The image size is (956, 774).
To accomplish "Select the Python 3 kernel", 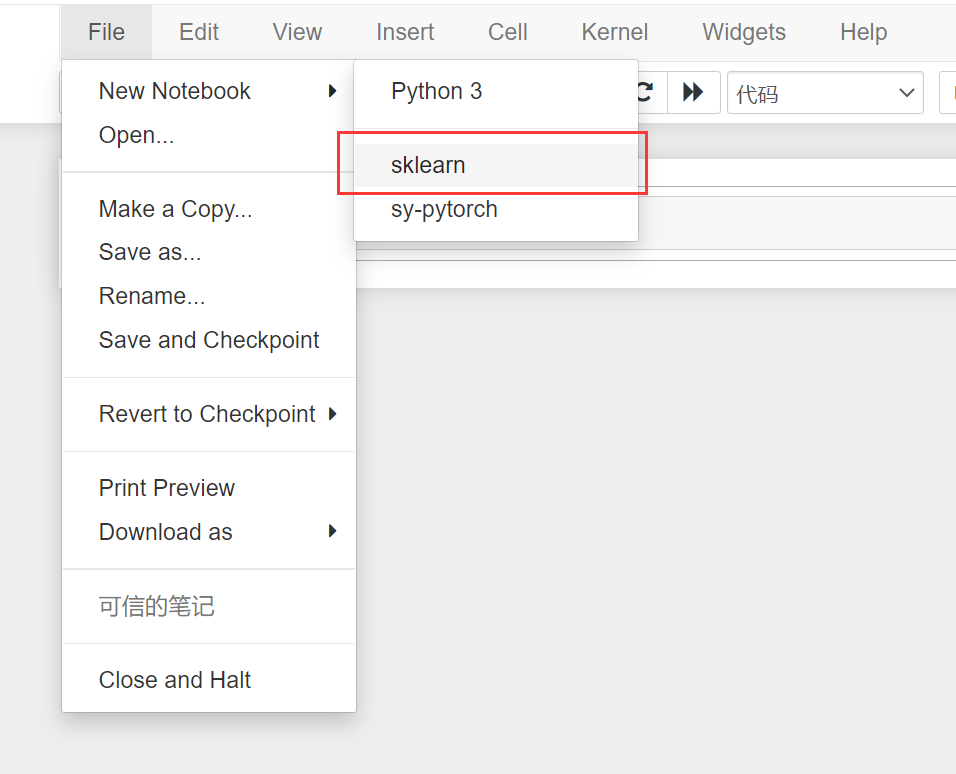I will point(436,91).
